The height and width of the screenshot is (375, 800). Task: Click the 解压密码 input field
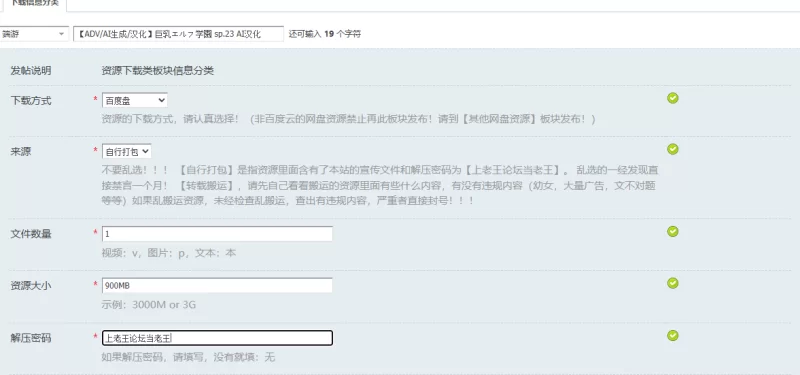pos(217,338)
